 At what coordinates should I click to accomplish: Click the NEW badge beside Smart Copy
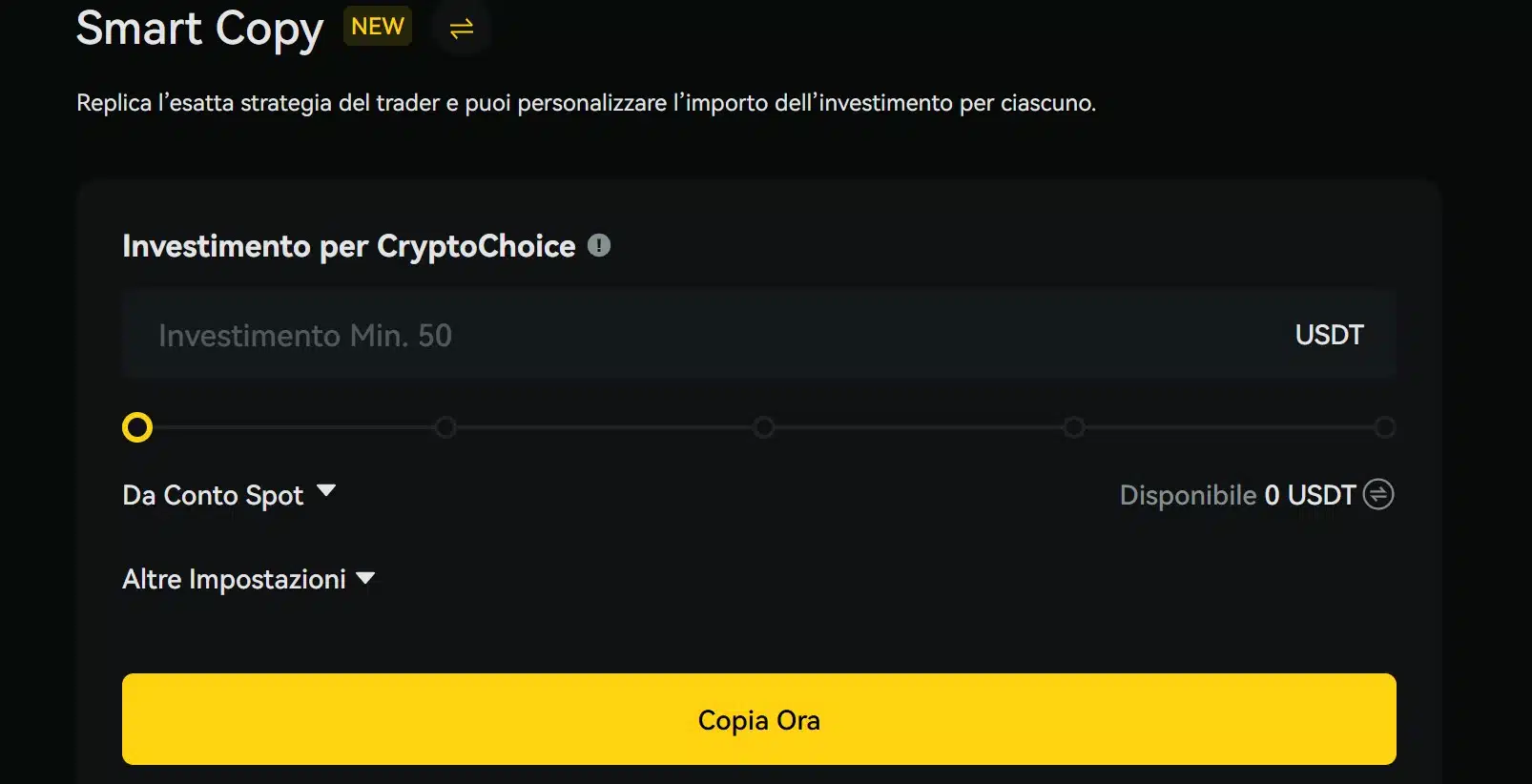[x=377, y=27]
